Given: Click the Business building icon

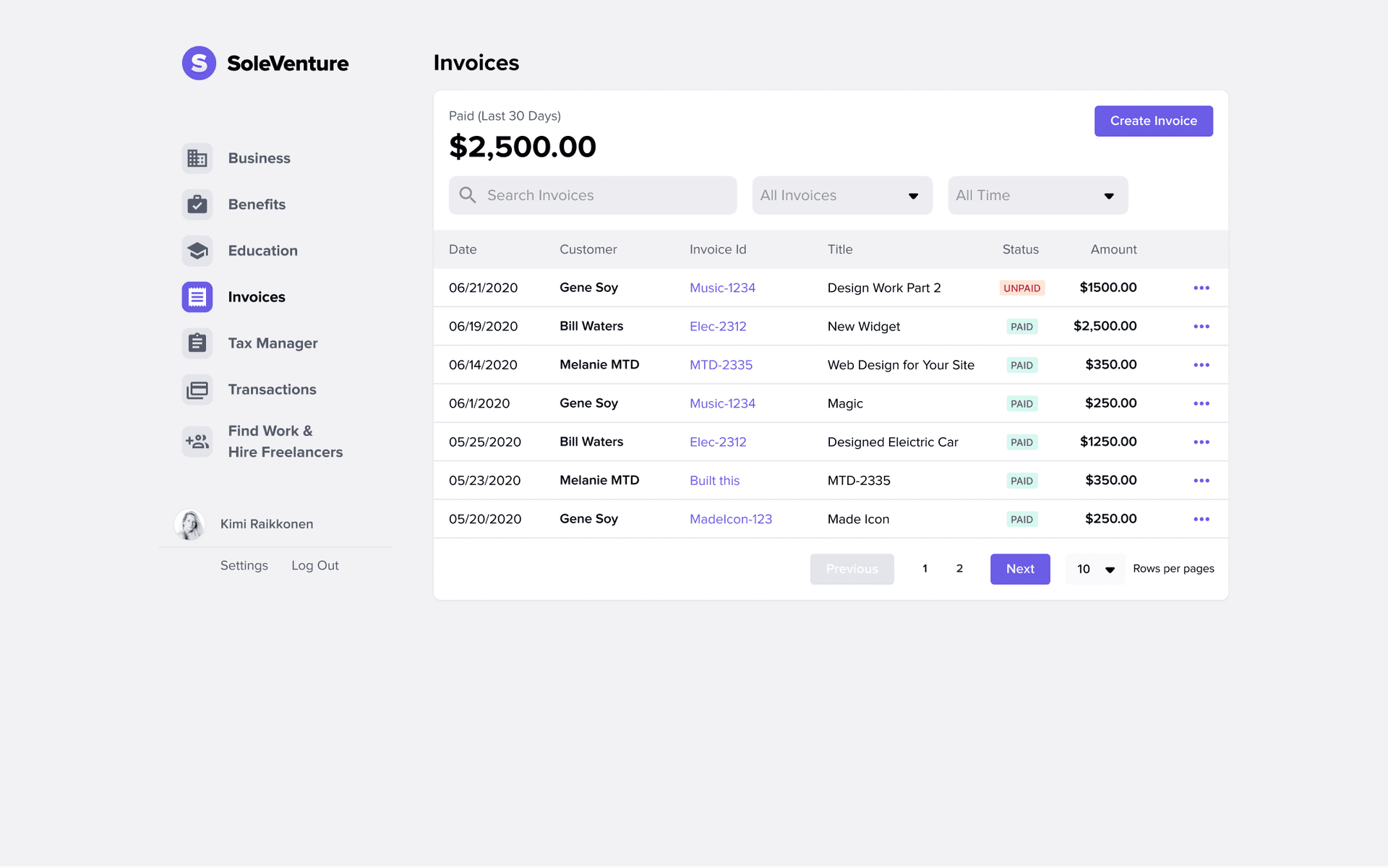Looking at the screenshot, I should (x=197, y=158).
